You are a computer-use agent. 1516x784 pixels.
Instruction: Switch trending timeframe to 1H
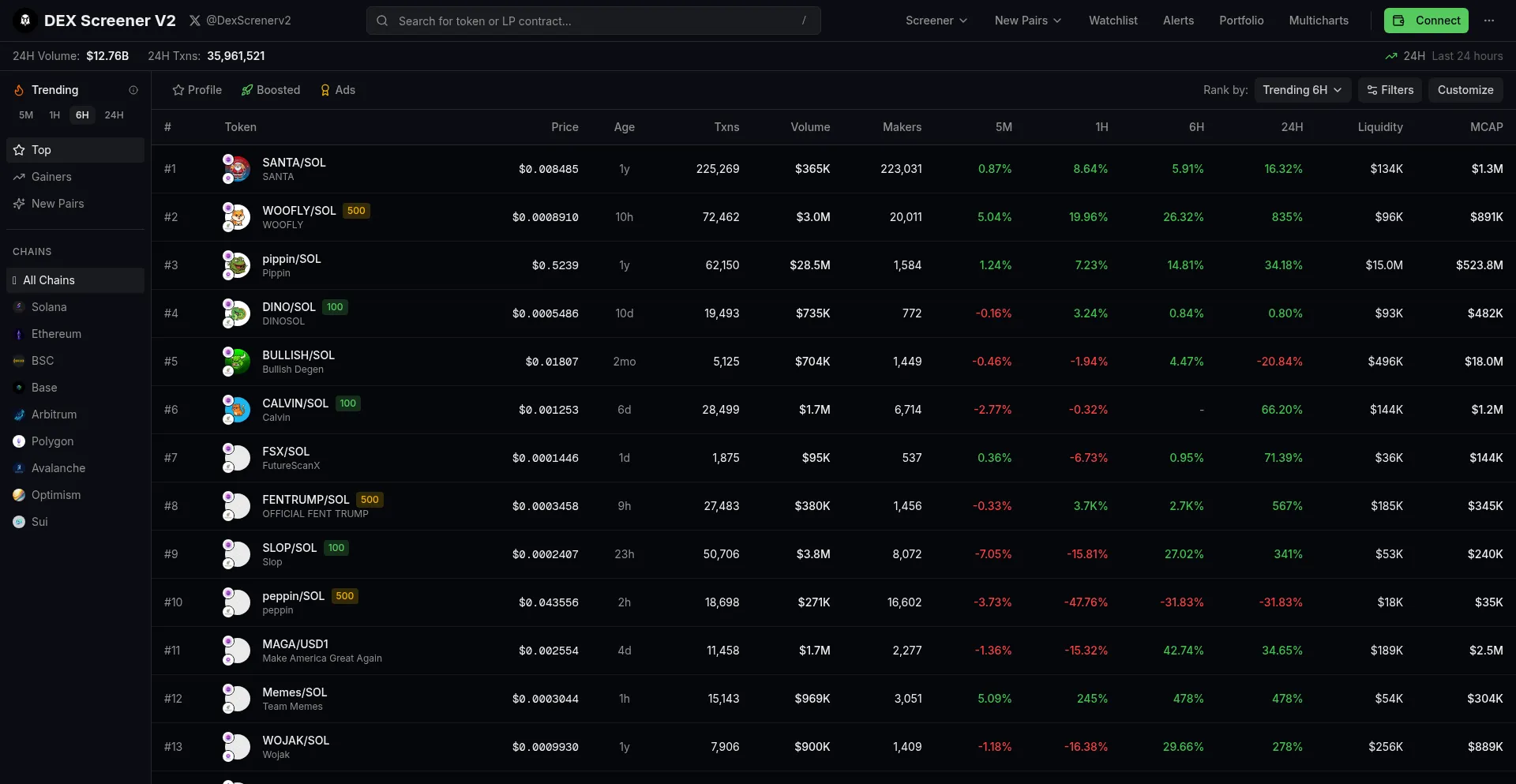[x=54, y=115]
